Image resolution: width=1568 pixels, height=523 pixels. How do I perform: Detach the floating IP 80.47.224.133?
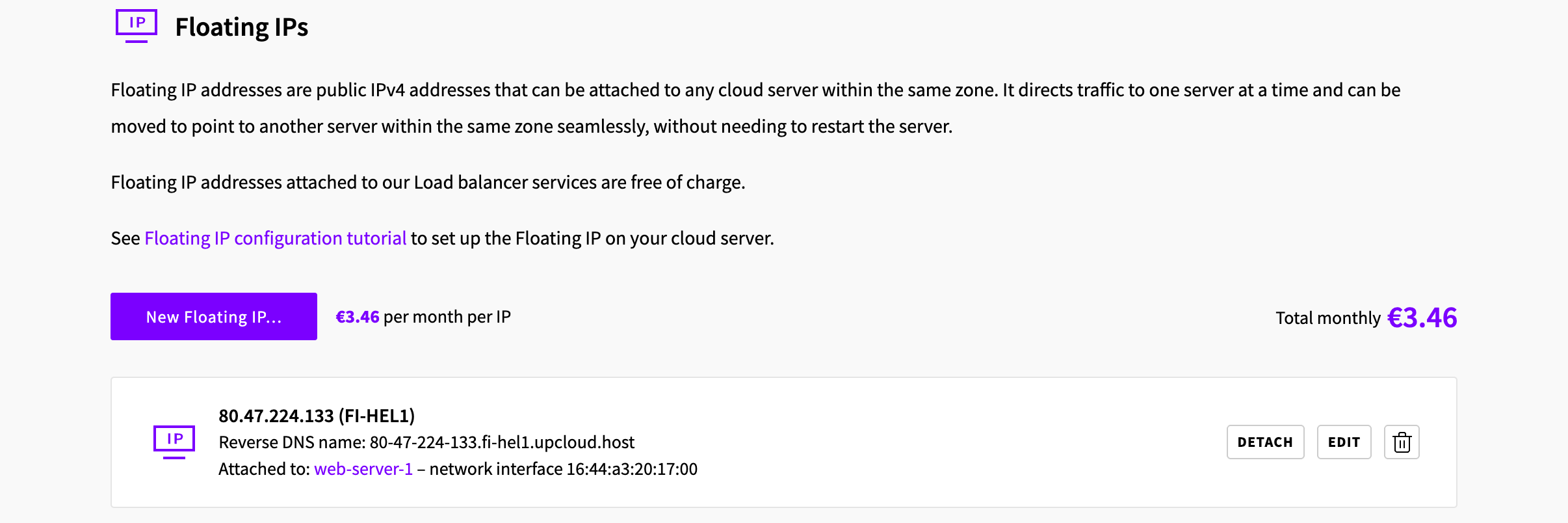pyautogui.click(x=1265, y=442)
